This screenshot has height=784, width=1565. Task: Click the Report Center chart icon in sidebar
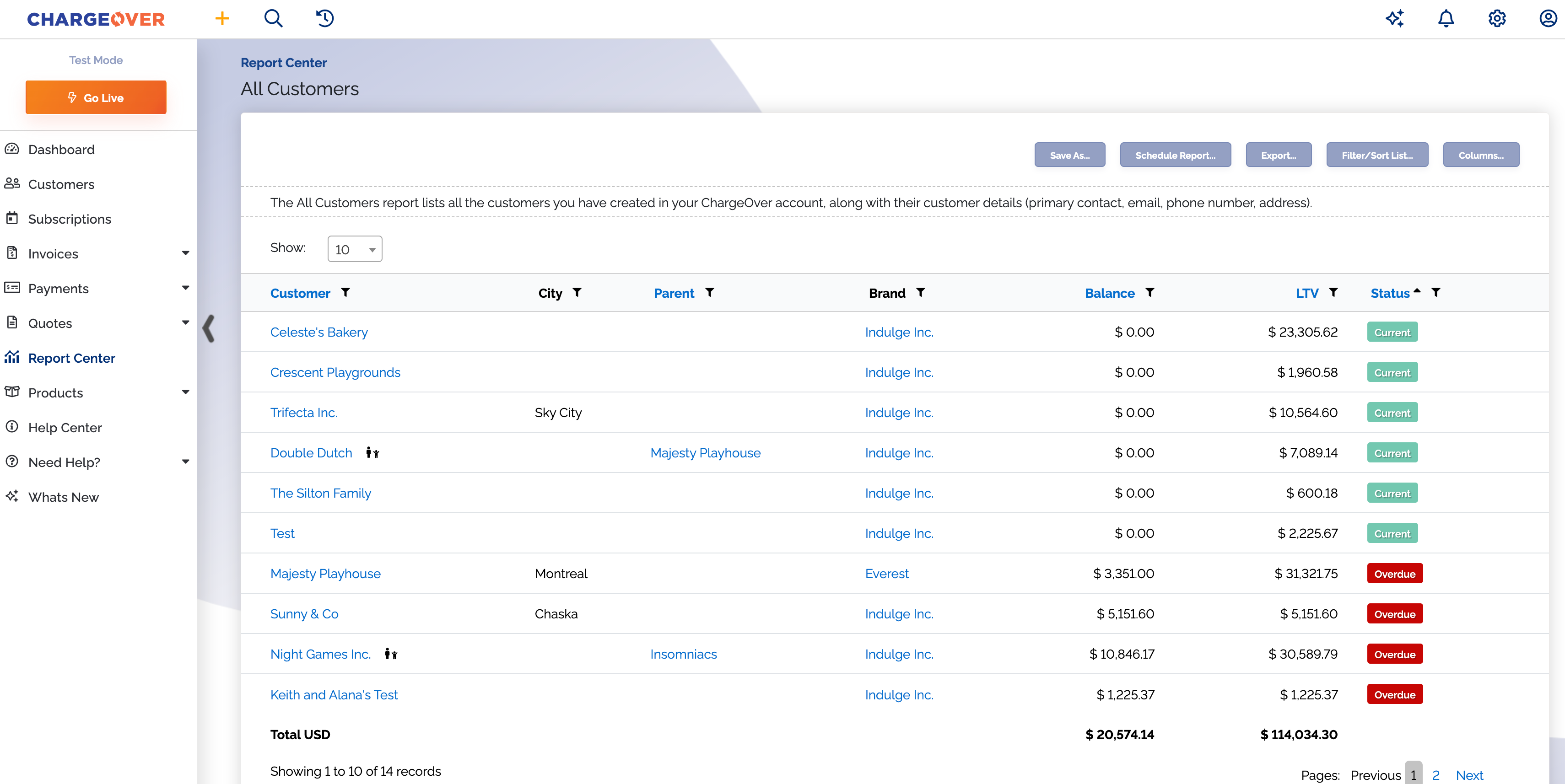point(12,357)
